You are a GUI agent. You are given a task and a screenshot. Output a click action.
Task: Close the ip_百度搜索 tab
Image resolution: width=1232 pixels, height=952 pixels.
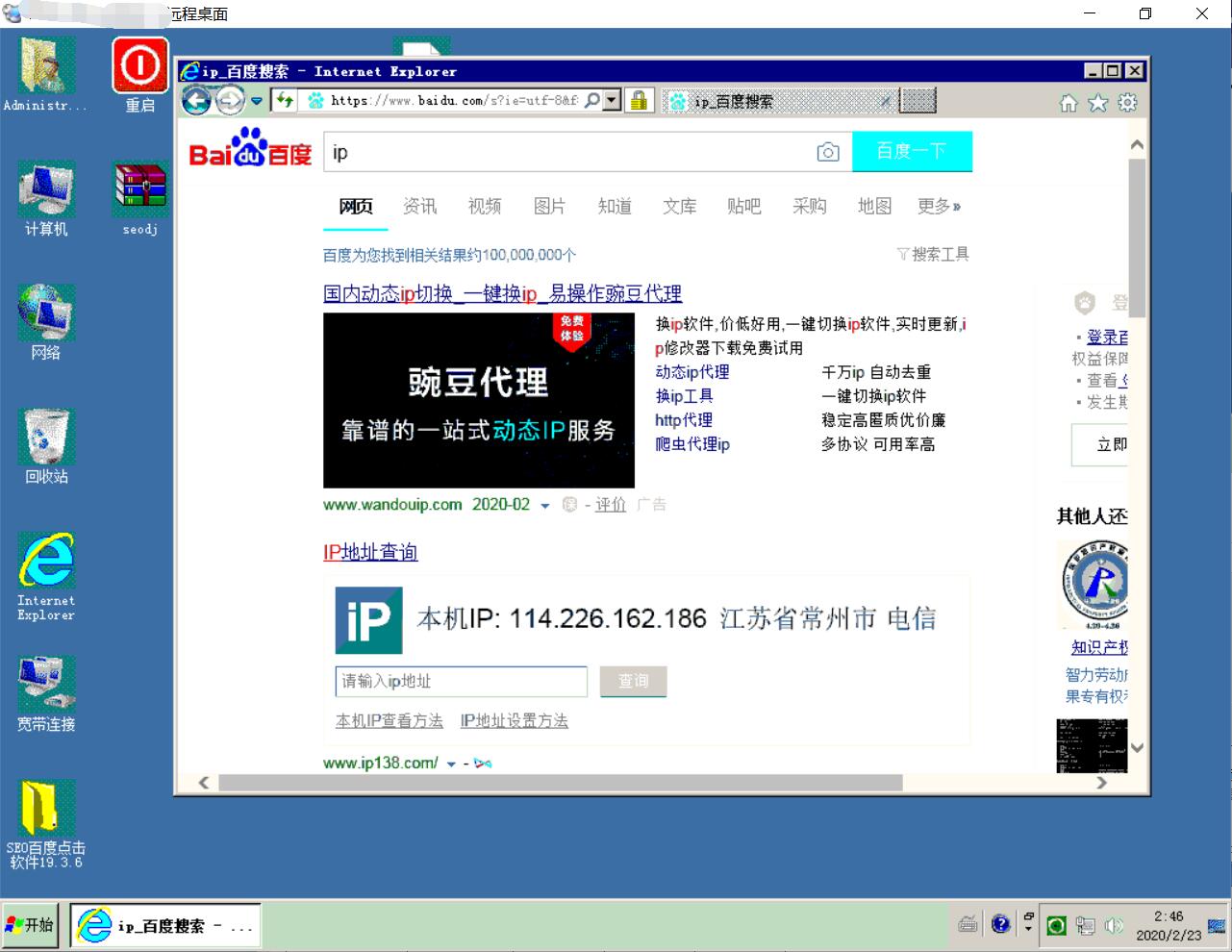point(886,100)
